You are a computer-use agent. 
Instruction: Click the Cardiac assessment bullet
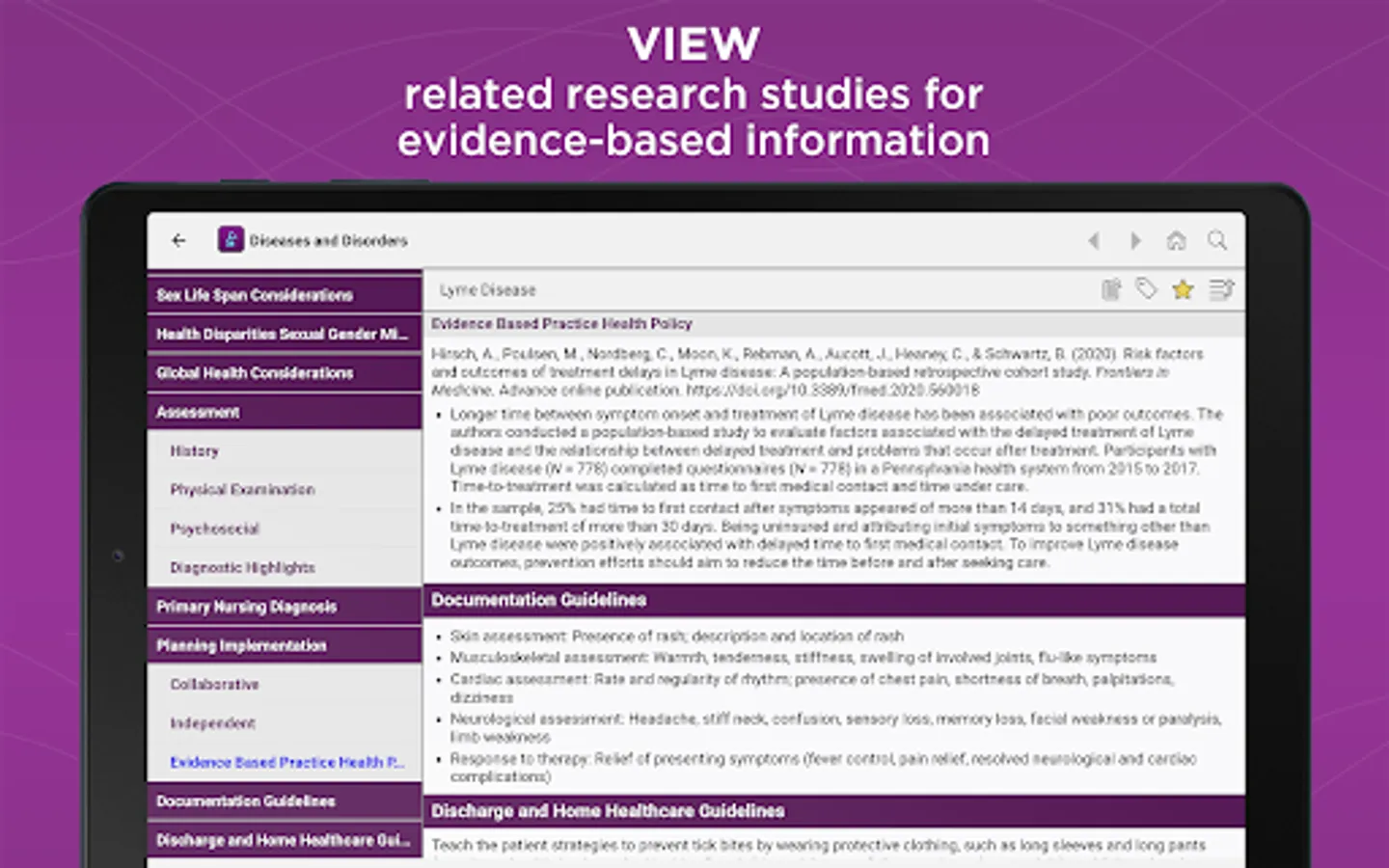[x=811, y=688]
